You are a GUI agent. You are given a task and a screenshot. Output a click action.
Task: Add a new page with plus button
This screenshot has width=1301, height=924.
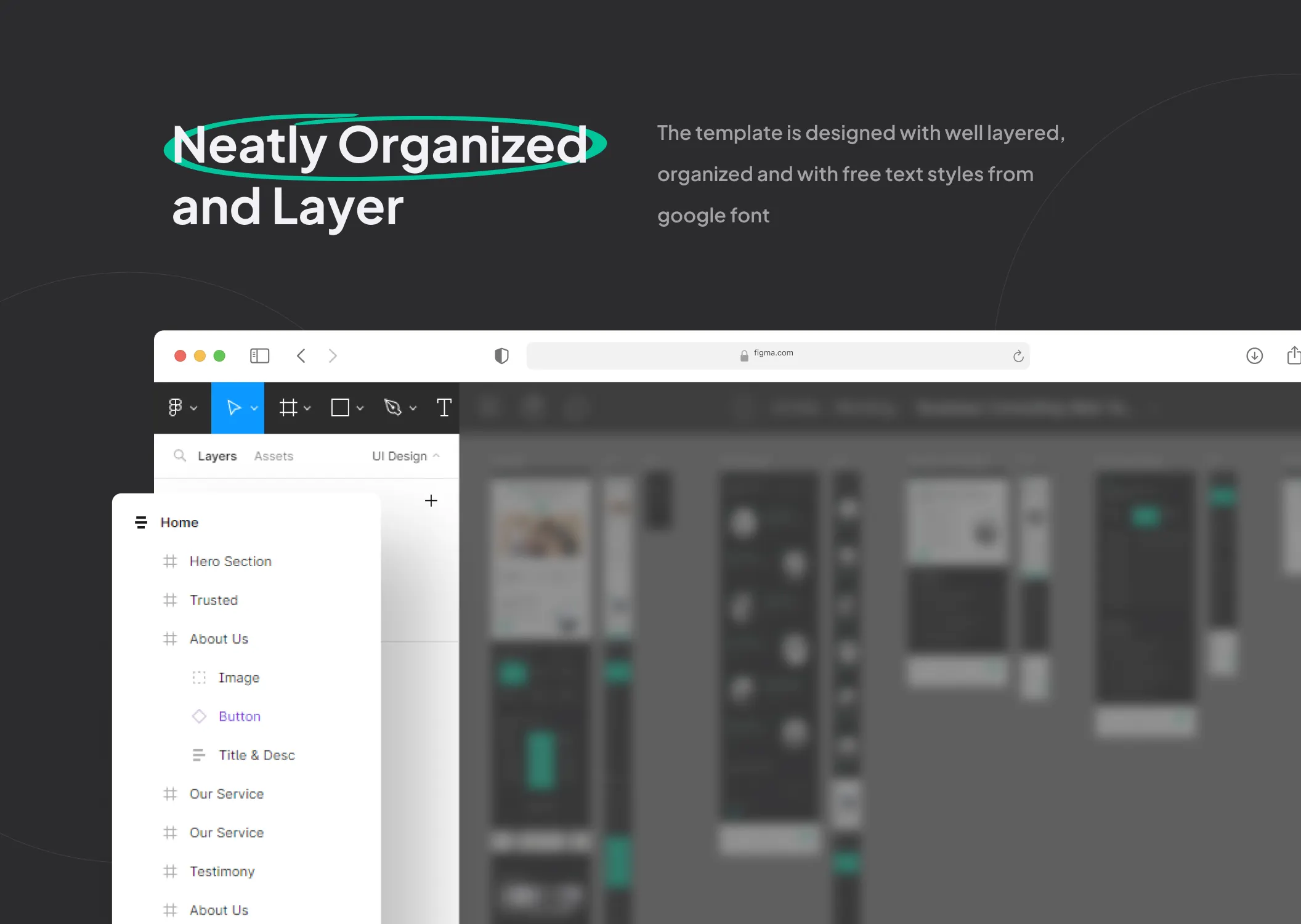click(431, 500)
